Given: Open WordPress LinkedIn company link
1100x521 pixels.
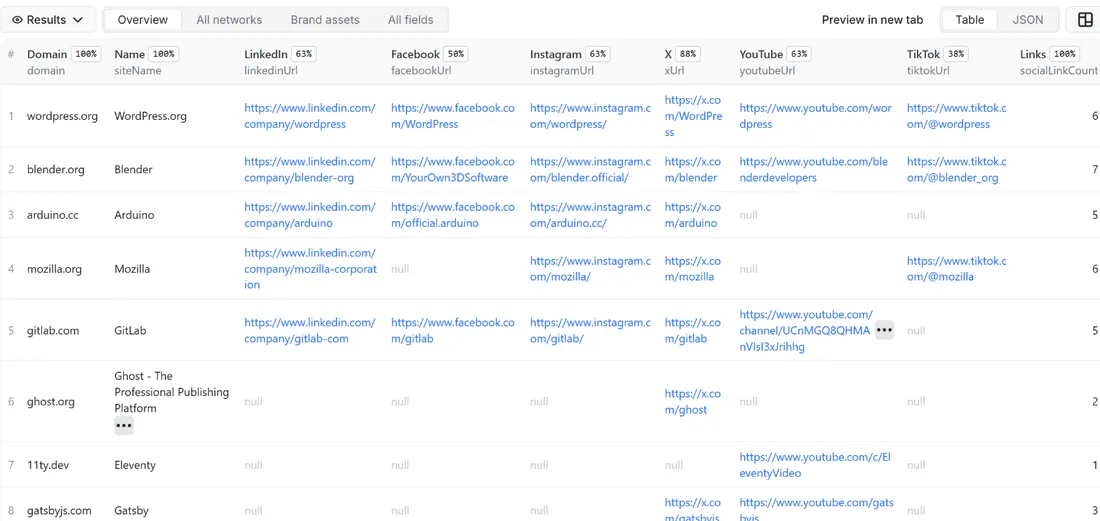Looking at the screenshot, I should pyautogui.click(x=310, y=116).
